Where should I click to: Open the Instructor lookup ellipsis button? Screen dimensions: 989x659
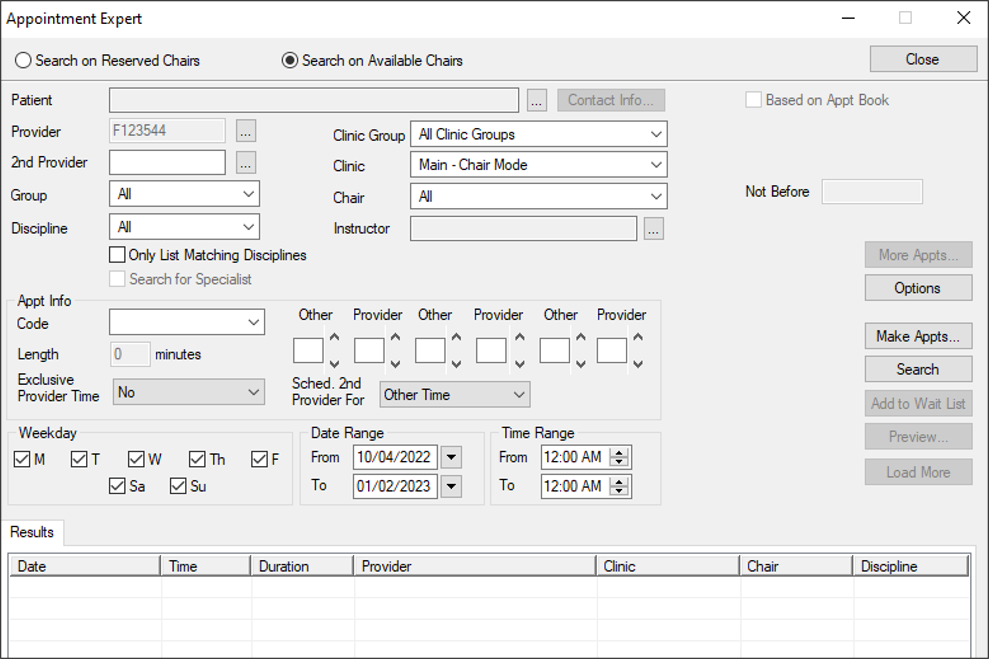(653, 229)
